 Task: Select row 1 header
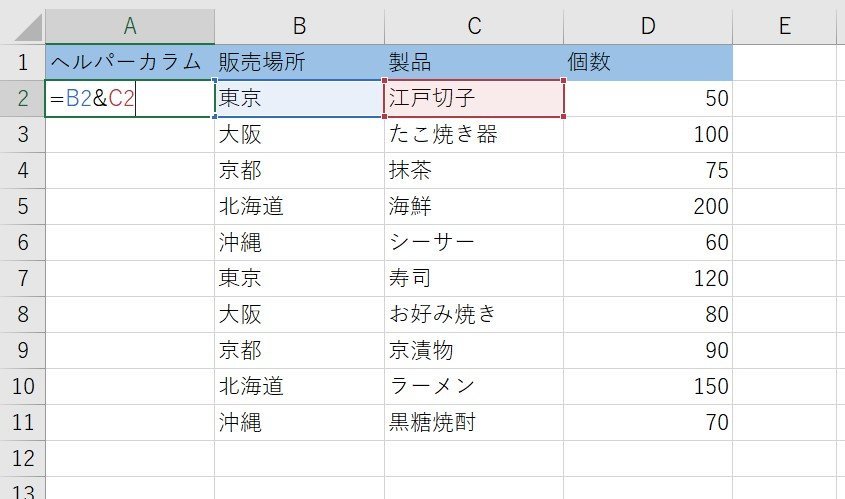[x=23, y=63]
